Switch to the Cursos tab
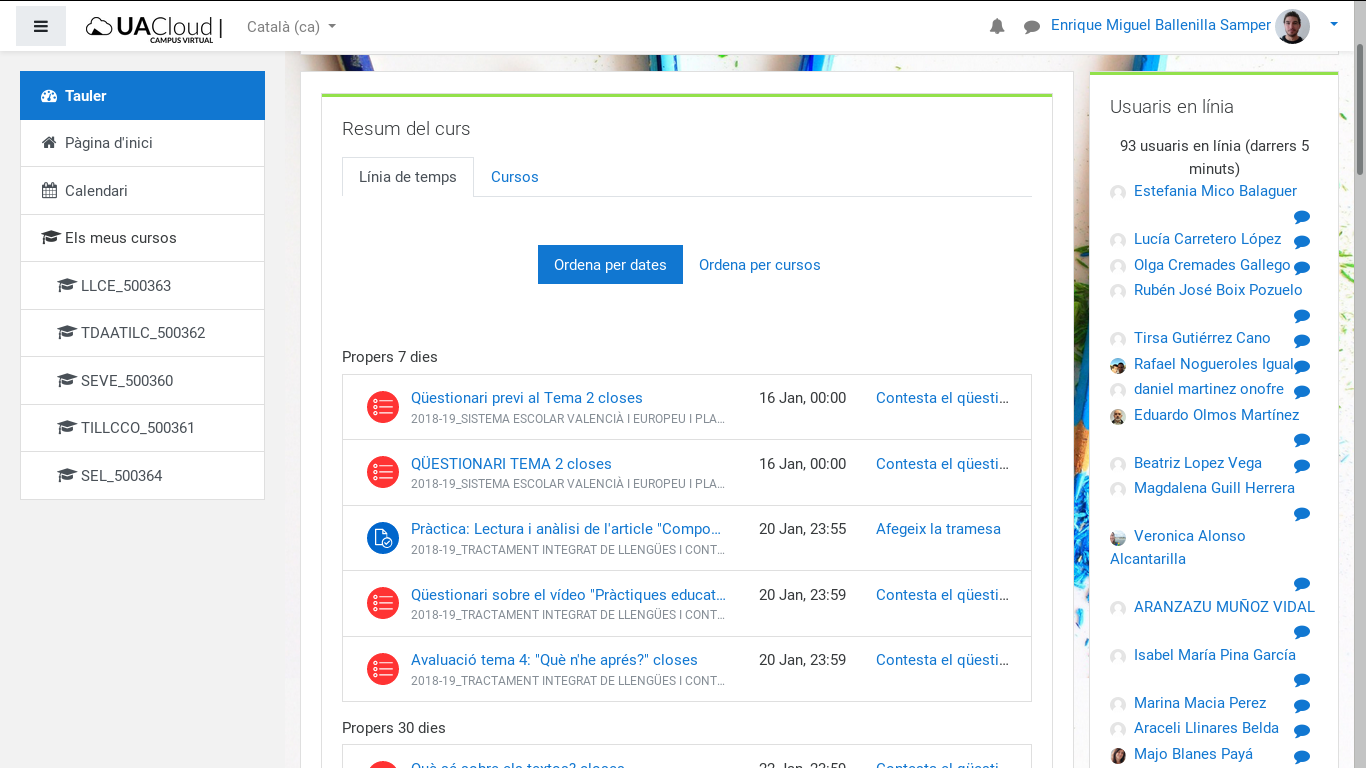 514,177
